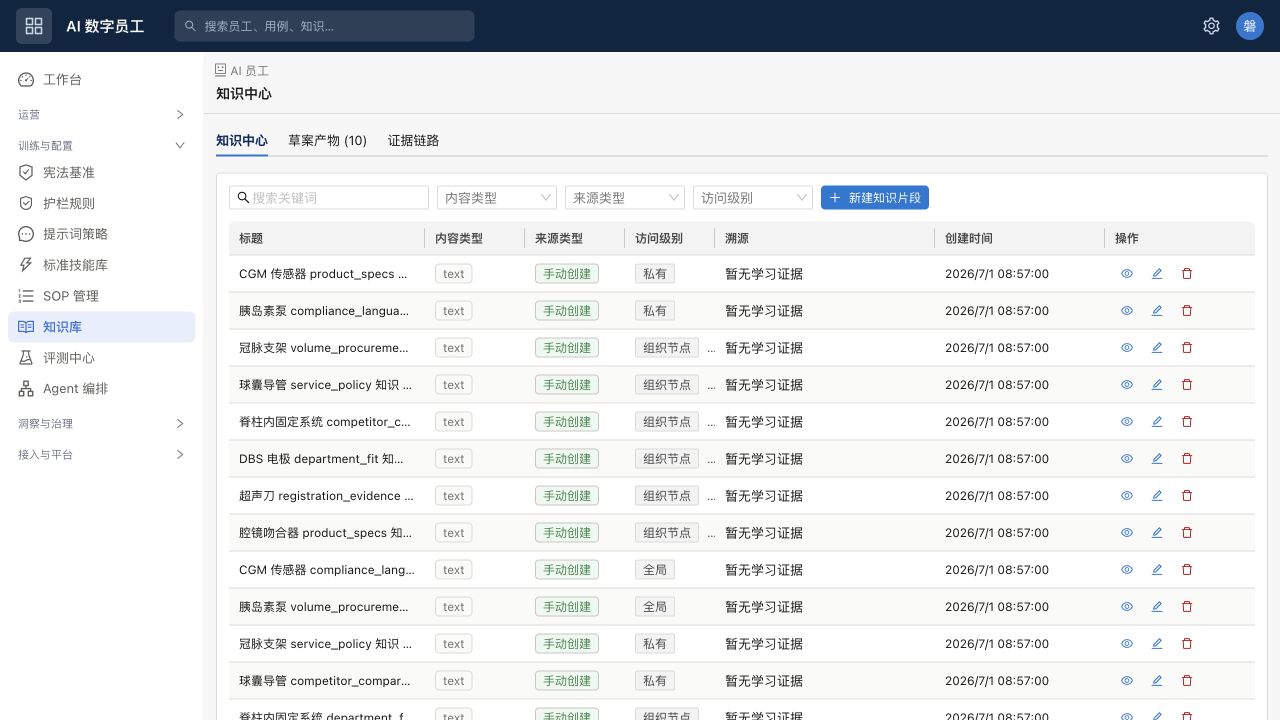The image size is (1280, 720).
Task: Select the 全局 tag in 胰岛素泵 volume_procureme row
Action: (655, 607)
